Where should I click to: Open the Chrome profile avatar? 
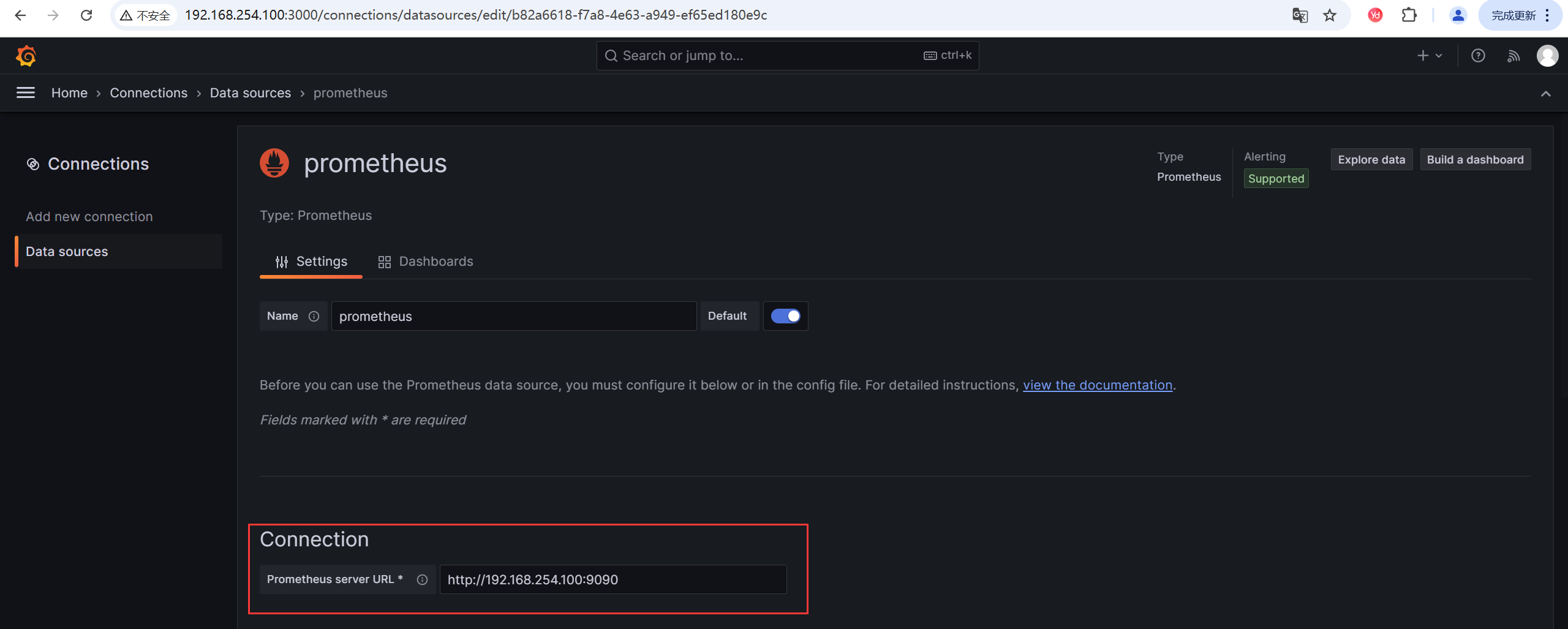(1458, 15)
